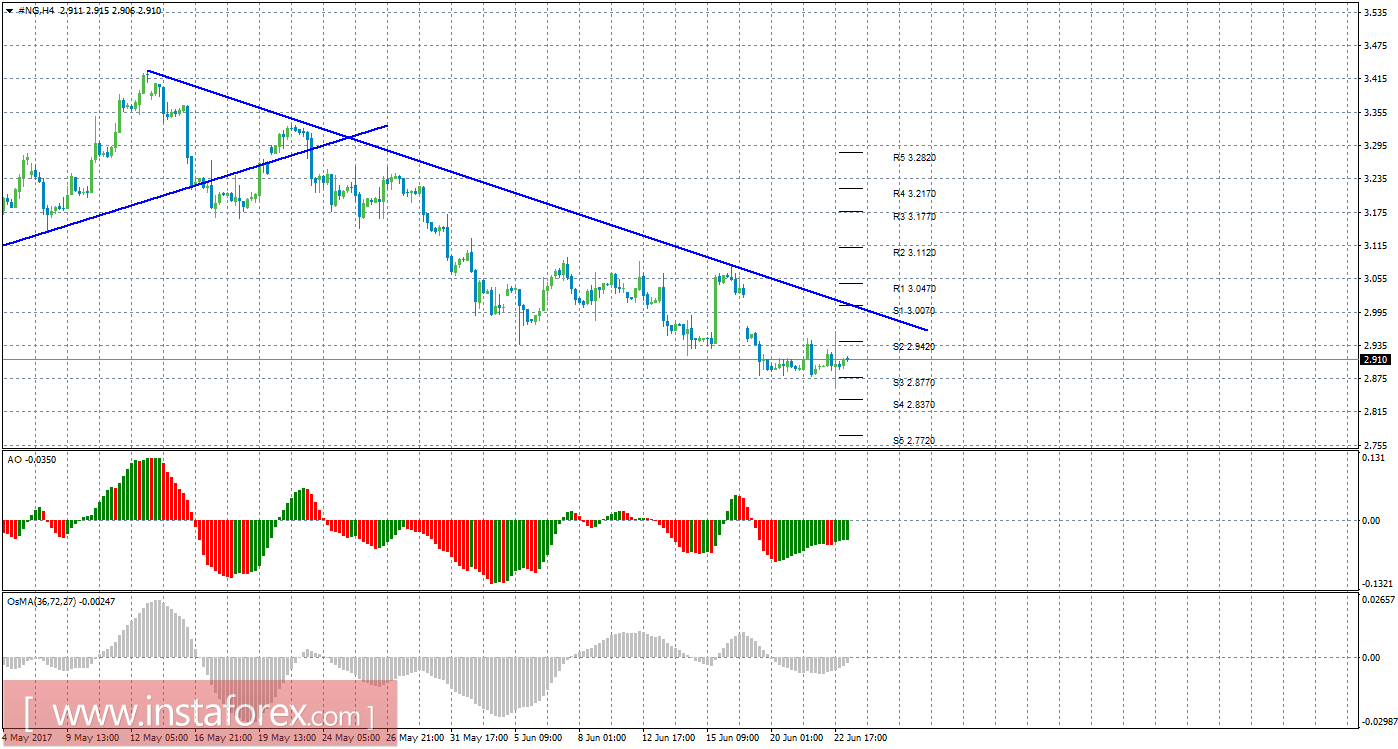Click the -0.02987 OsMA scale value
Image resolution: width=1398 pixels, height=749 pixels.
pyautogui.click(x=1378, y=720)
